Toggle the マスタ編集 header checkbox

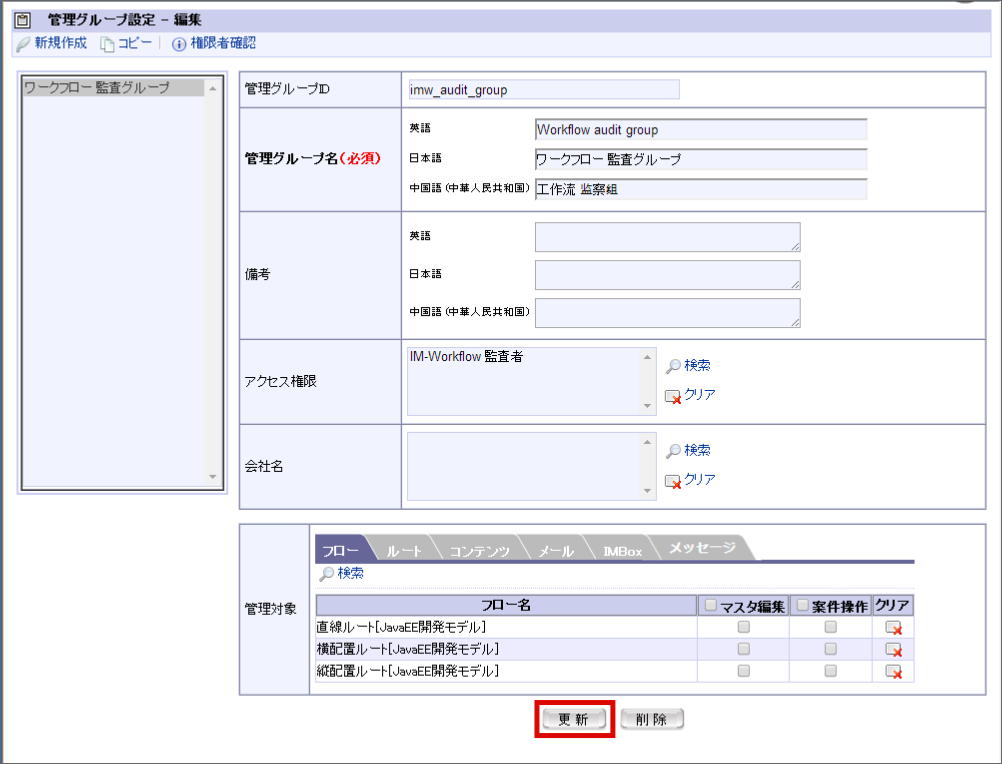click(711, 605)
